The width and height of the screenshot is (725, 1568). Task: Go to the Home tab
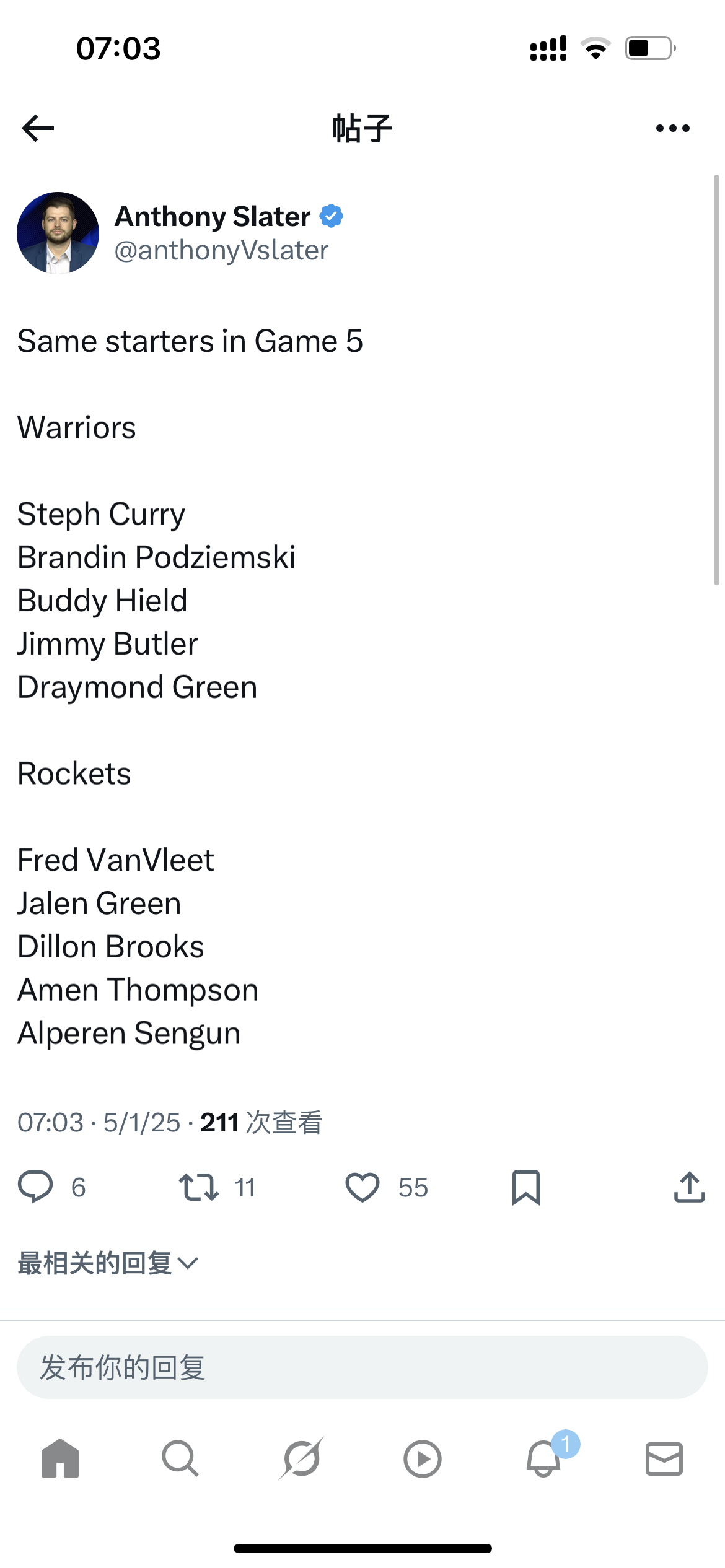pyautogui.click(x=60, y=1458)
